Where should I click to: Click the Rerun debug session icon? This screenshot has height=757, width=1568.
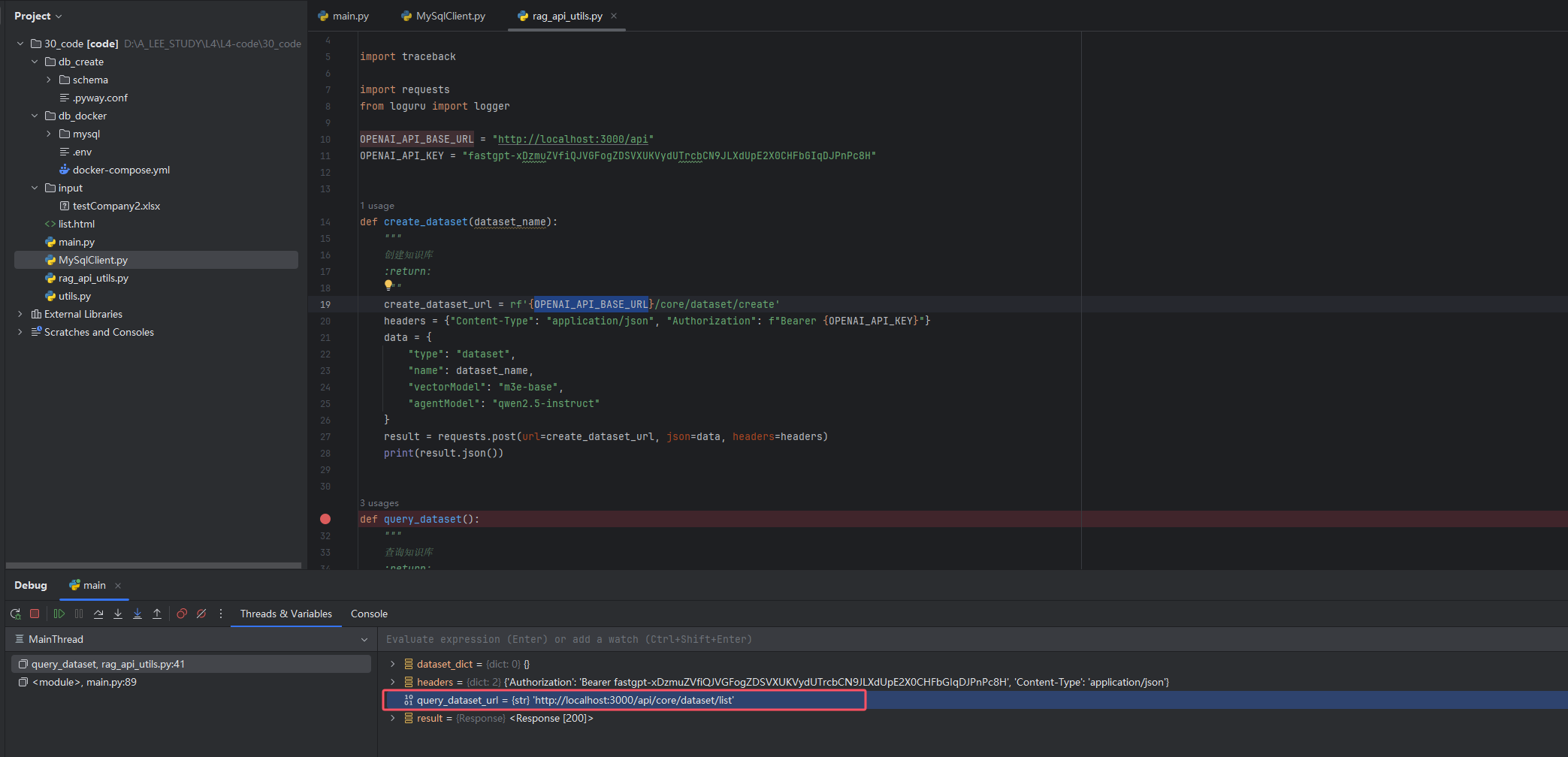click(15, 614)
